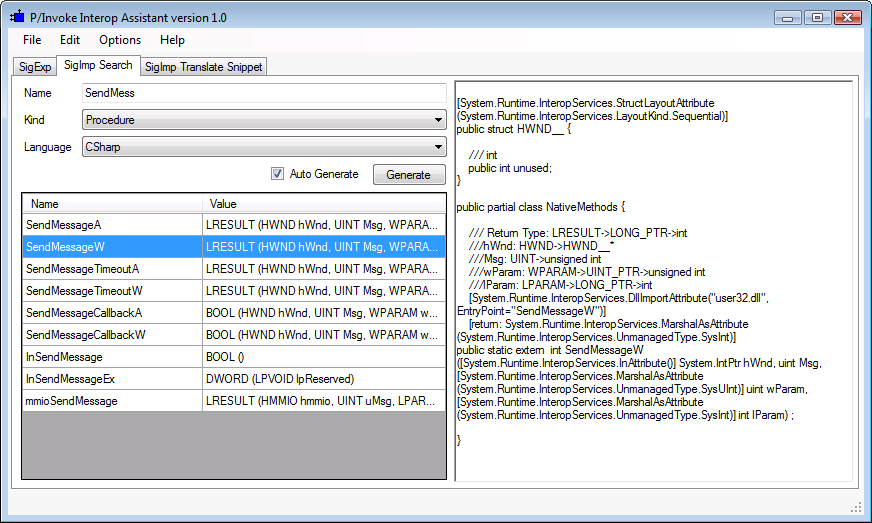Select the SendMessageCallbackA row
Image resolution: width=872 pixels, height=523 pixels.
(x=112, y=313)
